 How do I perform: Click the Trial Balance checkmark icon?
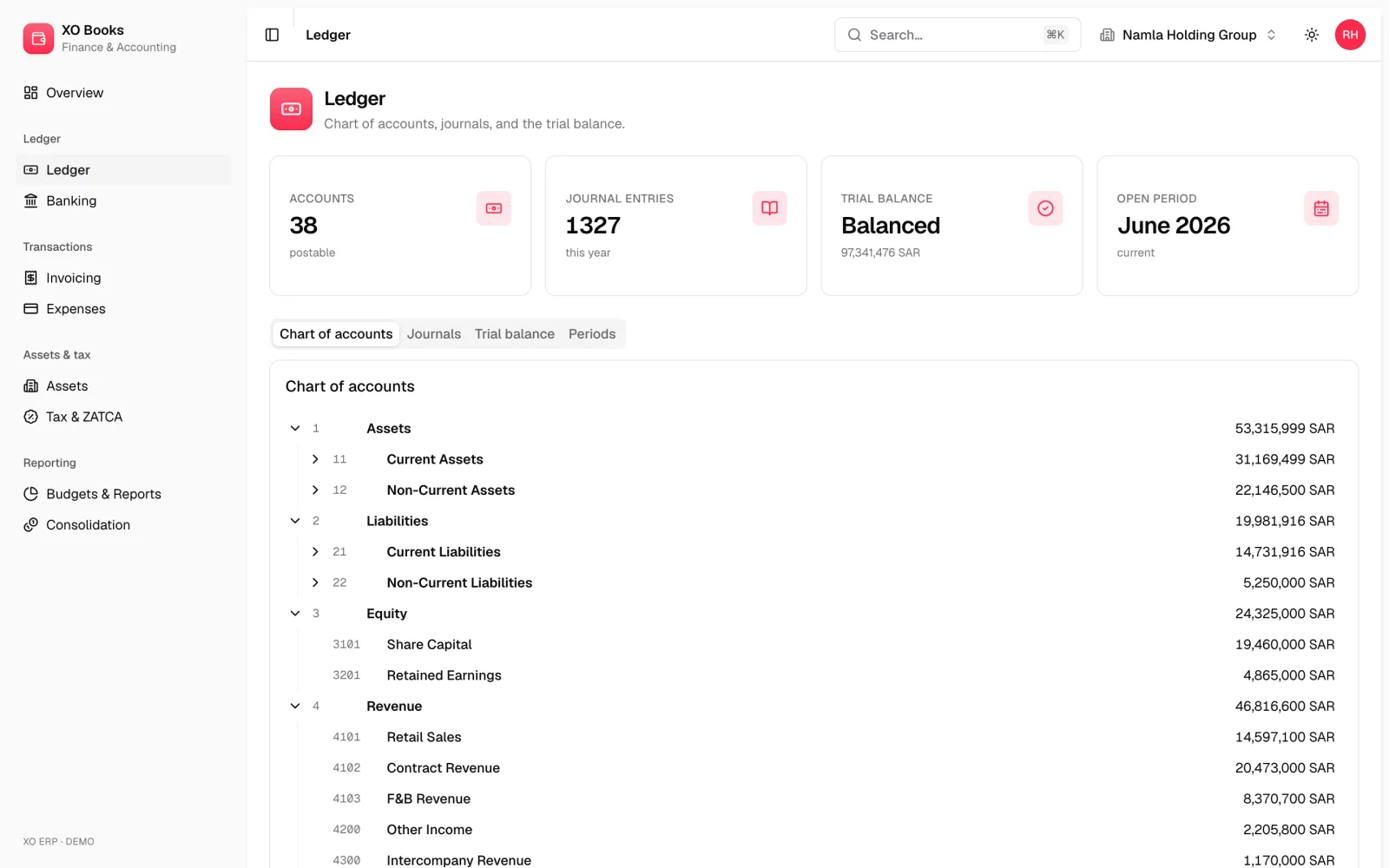pyautogui.click(x=1045, y=208)
